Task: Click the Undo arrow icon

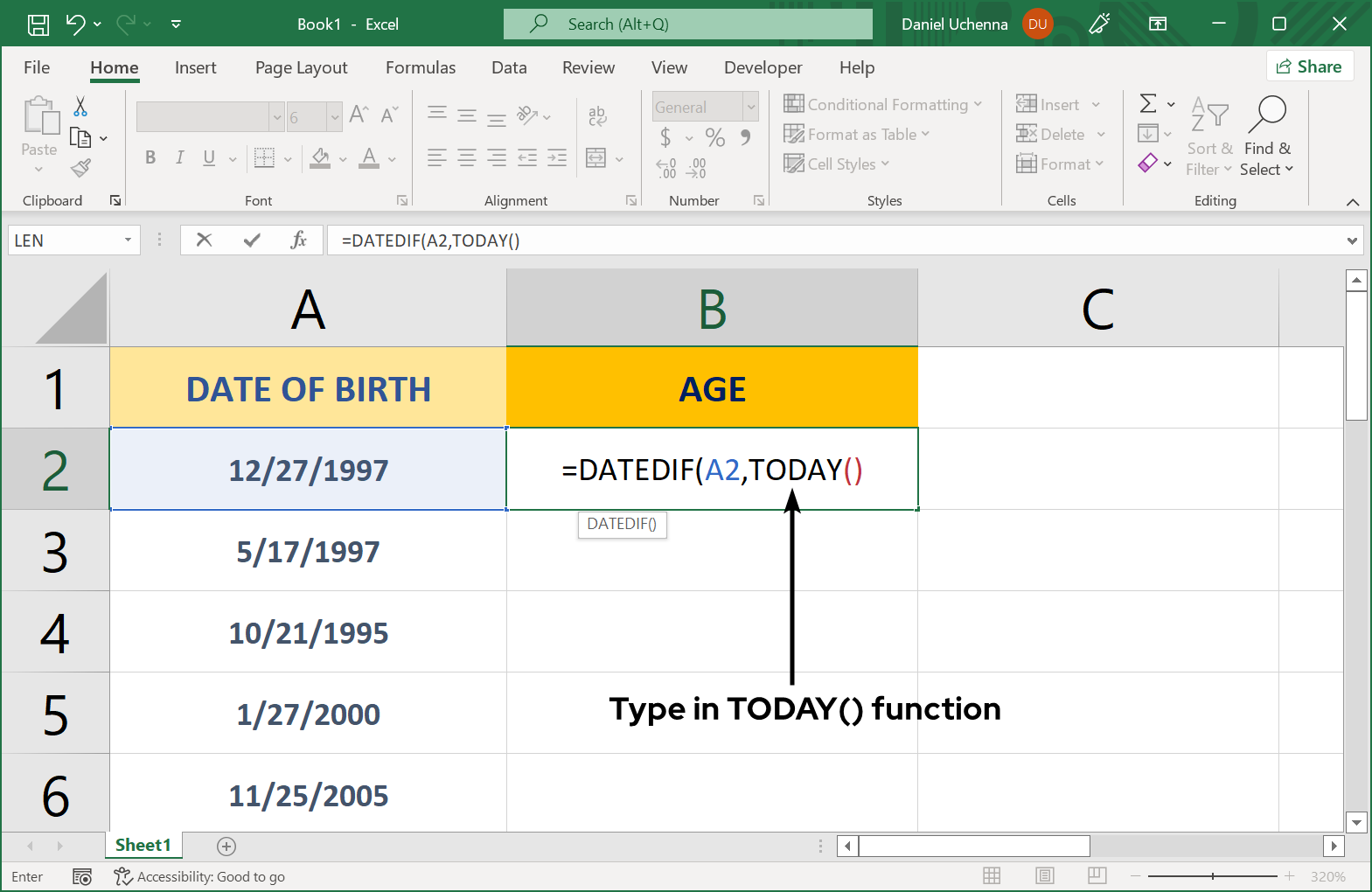Action: 76,24
